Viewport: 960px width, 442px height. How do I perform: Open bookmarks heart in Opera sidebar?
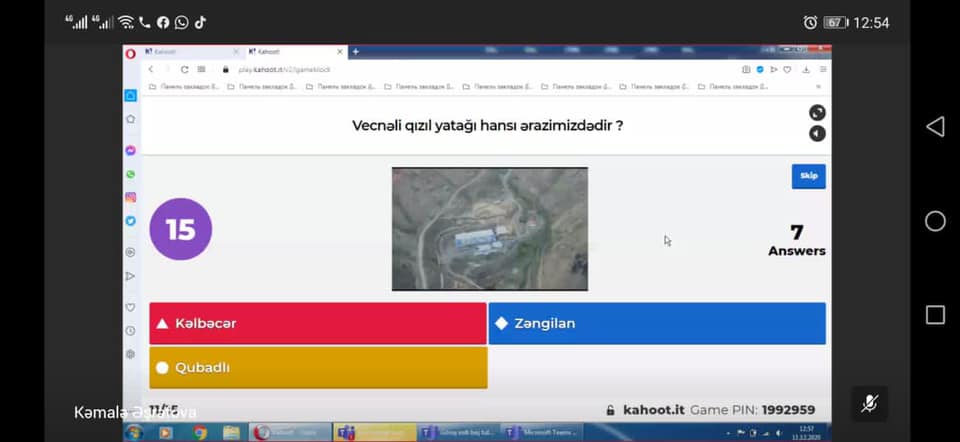[130, 307]
